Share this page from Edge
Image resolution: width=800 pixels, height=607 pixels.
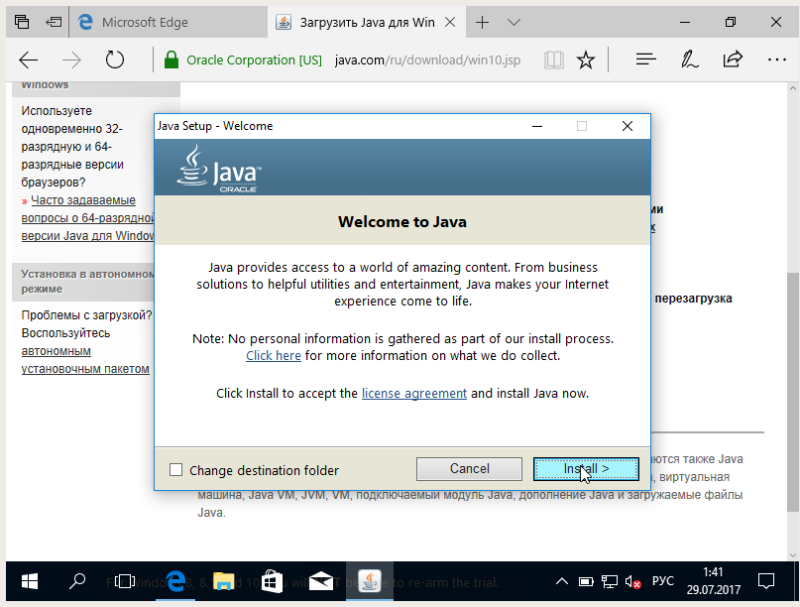(x=733, y=60)
